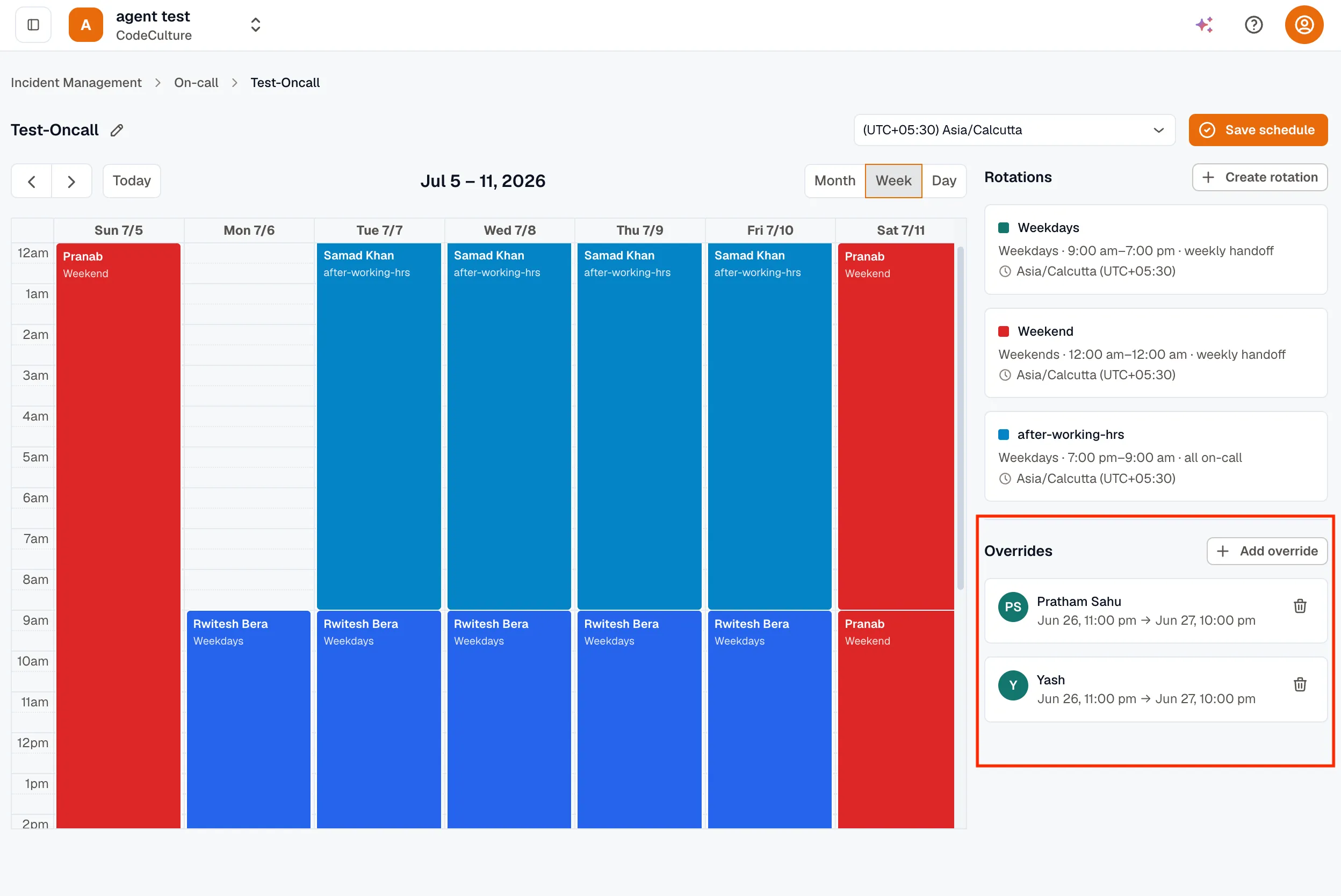The height and width of the screenshot is (896, 1341).
Task: Click the PS avatar for Pratham Sahu
Action: coord(1013,607)
